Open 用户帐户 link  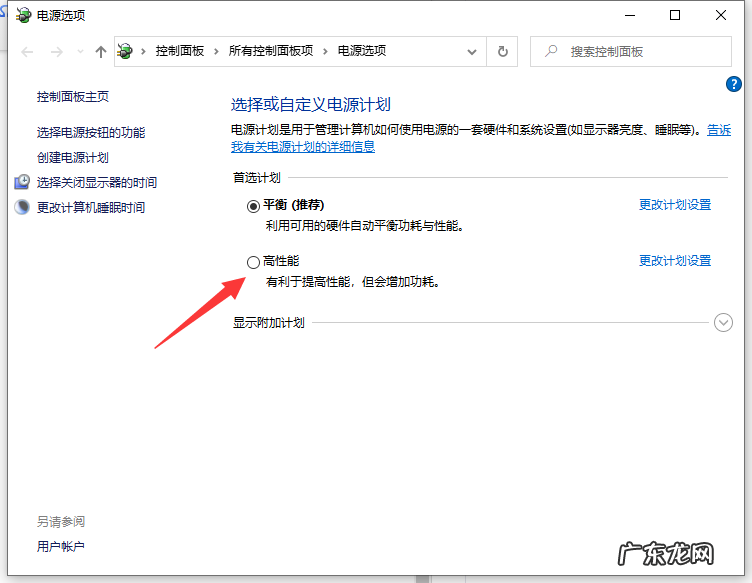point(61,546)
